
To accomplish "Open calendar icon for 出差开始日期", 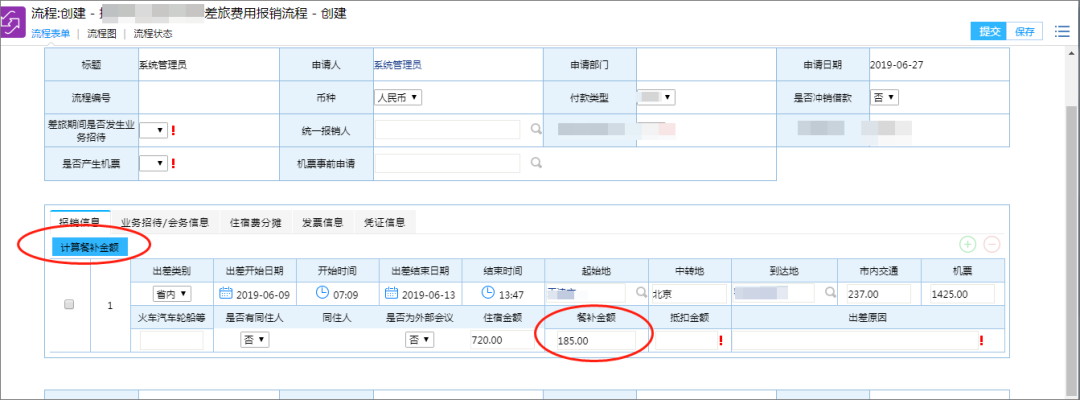I will [225, 293].
